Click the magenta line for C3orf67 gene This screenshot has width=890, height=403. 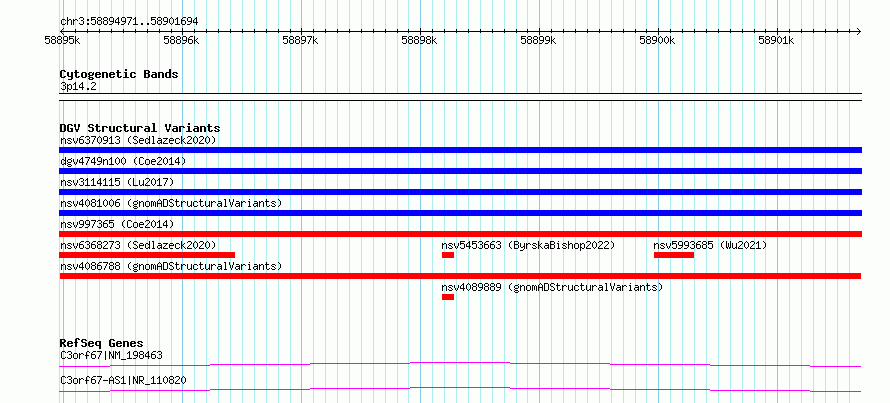(x=460, y=364)
